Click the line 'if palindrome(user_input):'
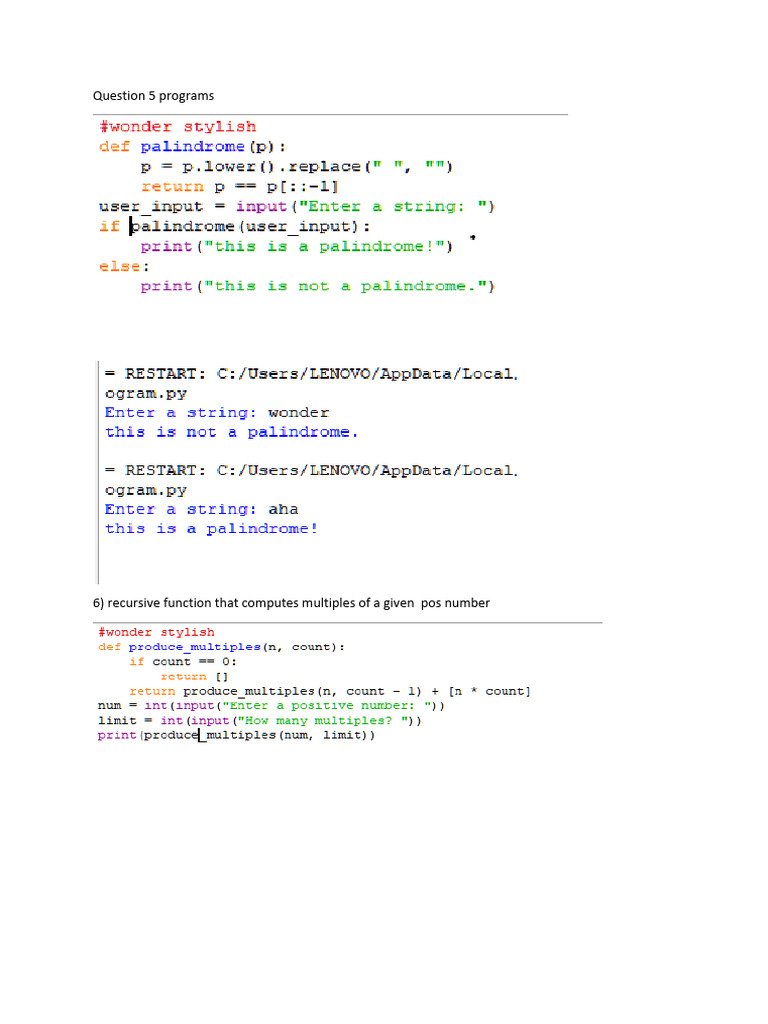The image size is (768, 1024). click(234, 227)
